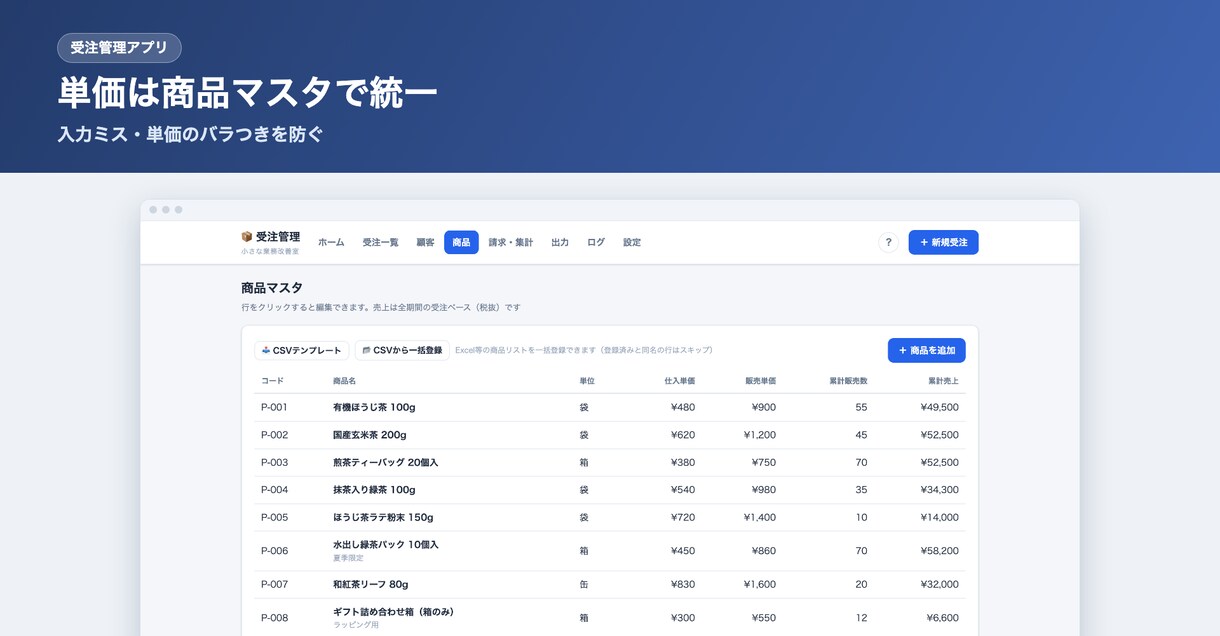Click the ＋ 商品を追加 button
This screenshot has width=1220, height=636.
(x=926, y=350)
